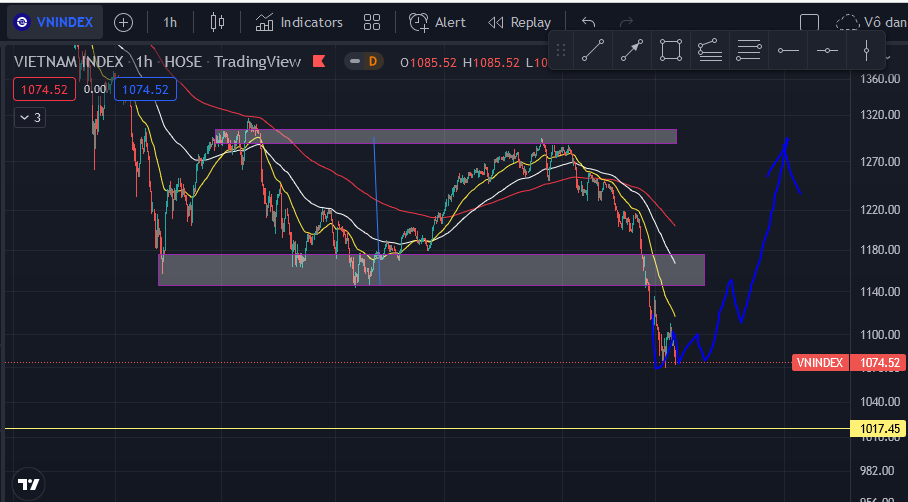Screen dimensions: 908x502
Task: Select the lower purple support rectangle
Action: (431, 270)
